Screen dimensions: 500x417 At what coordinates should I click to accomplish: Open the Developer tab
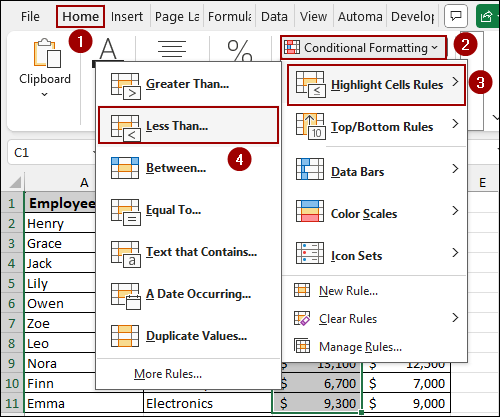413,16
